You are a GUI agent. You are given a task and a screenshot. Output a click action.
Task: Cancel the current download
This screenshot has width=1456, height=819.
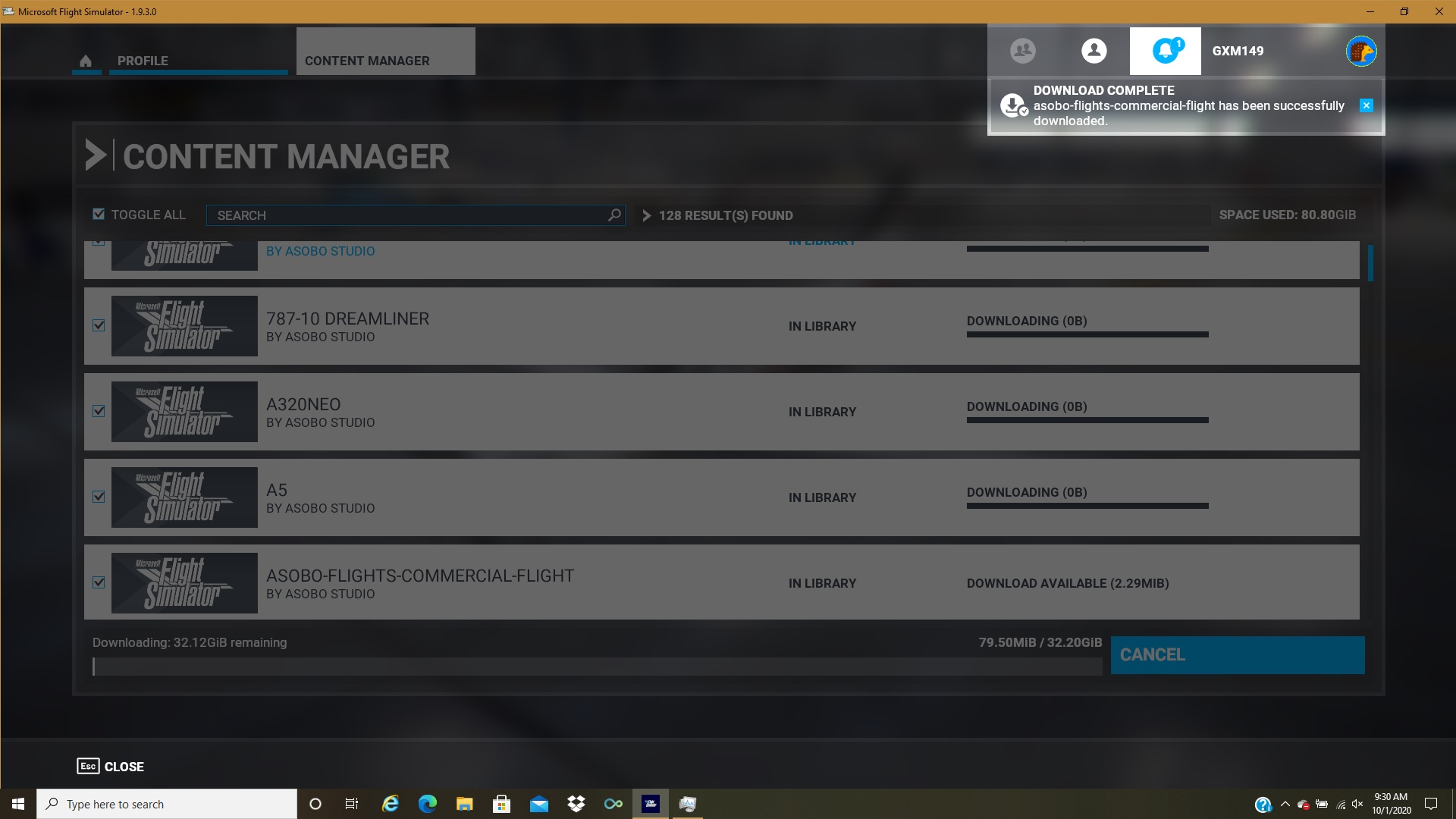click(x=1238, y=655)
